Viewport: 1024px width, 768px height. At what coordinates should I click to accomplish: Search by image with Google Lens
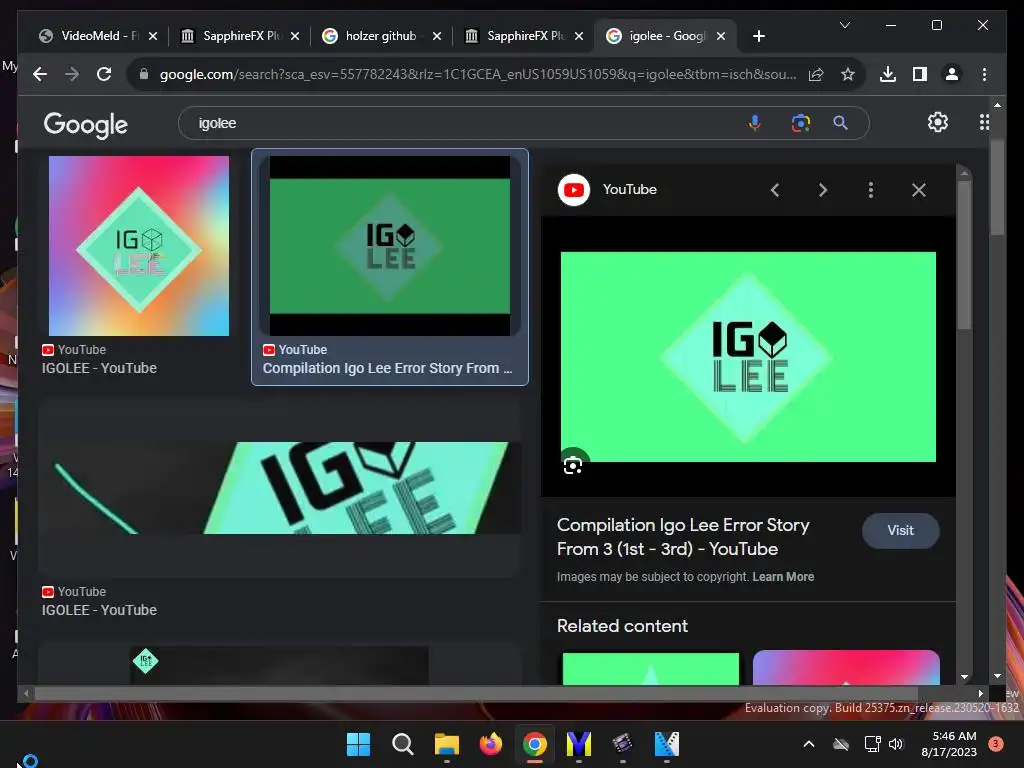(x=800, y=123)
